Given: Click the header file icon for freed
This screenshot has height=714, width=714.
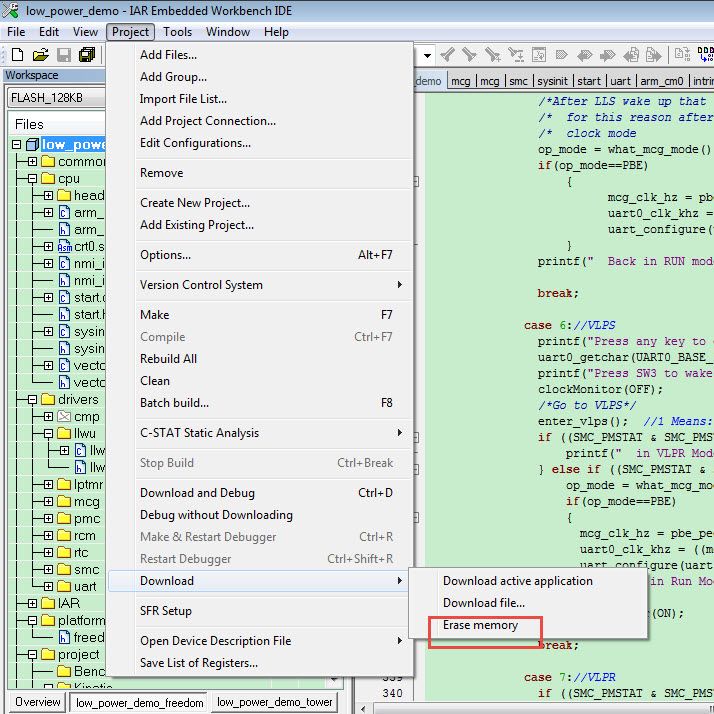Looking at the screenshot, I should click(64, 638).
